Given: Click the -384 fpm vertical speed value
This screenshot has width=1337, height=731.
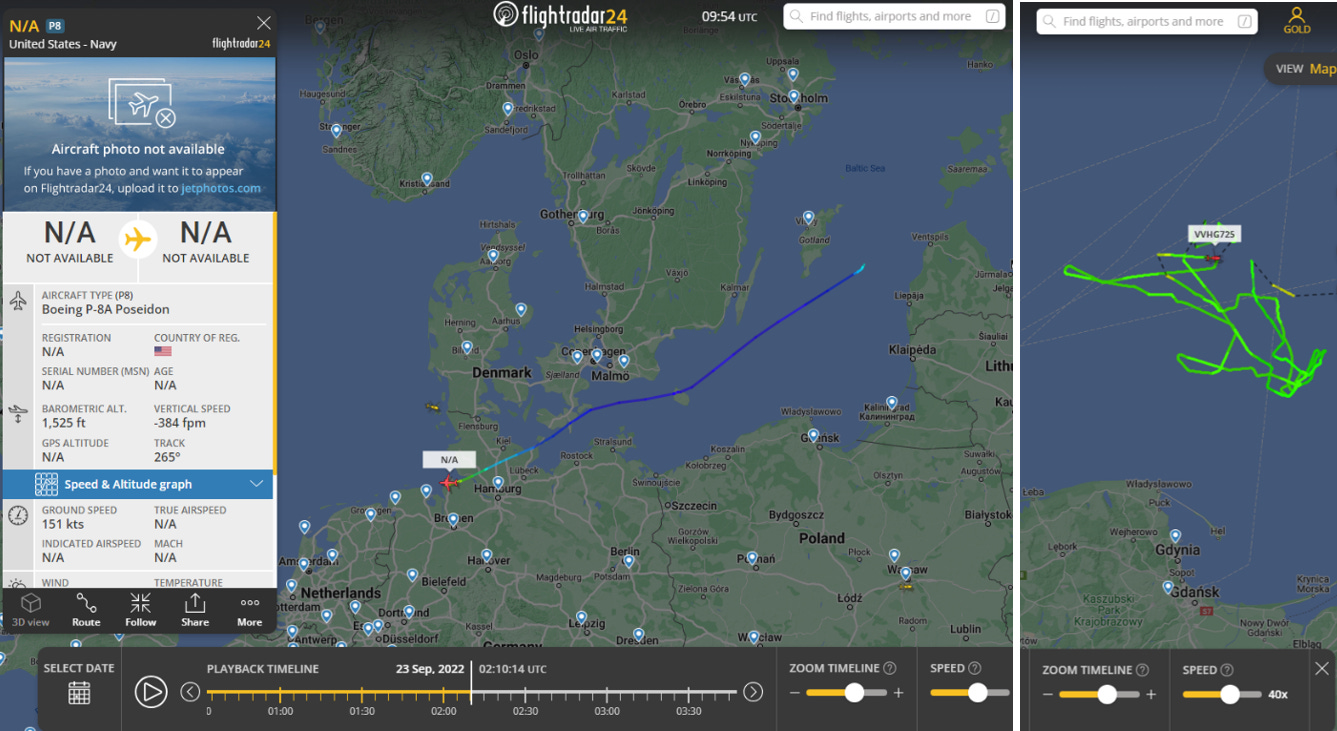Looking at the screenshot, I should [180, 423].
